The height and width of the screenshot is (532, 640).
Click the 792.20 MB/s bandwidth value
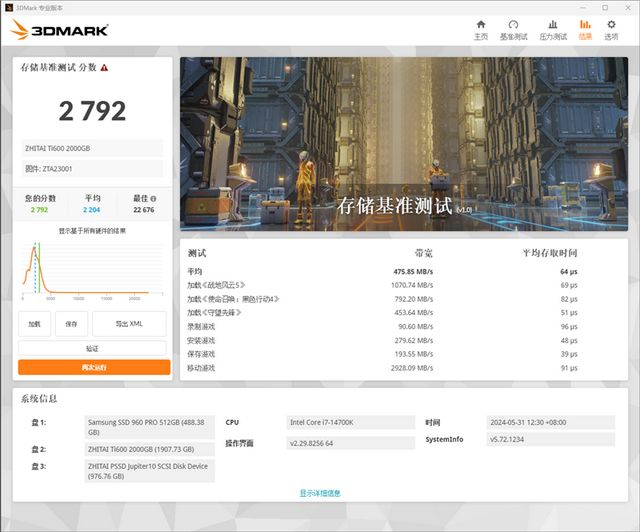414,299
